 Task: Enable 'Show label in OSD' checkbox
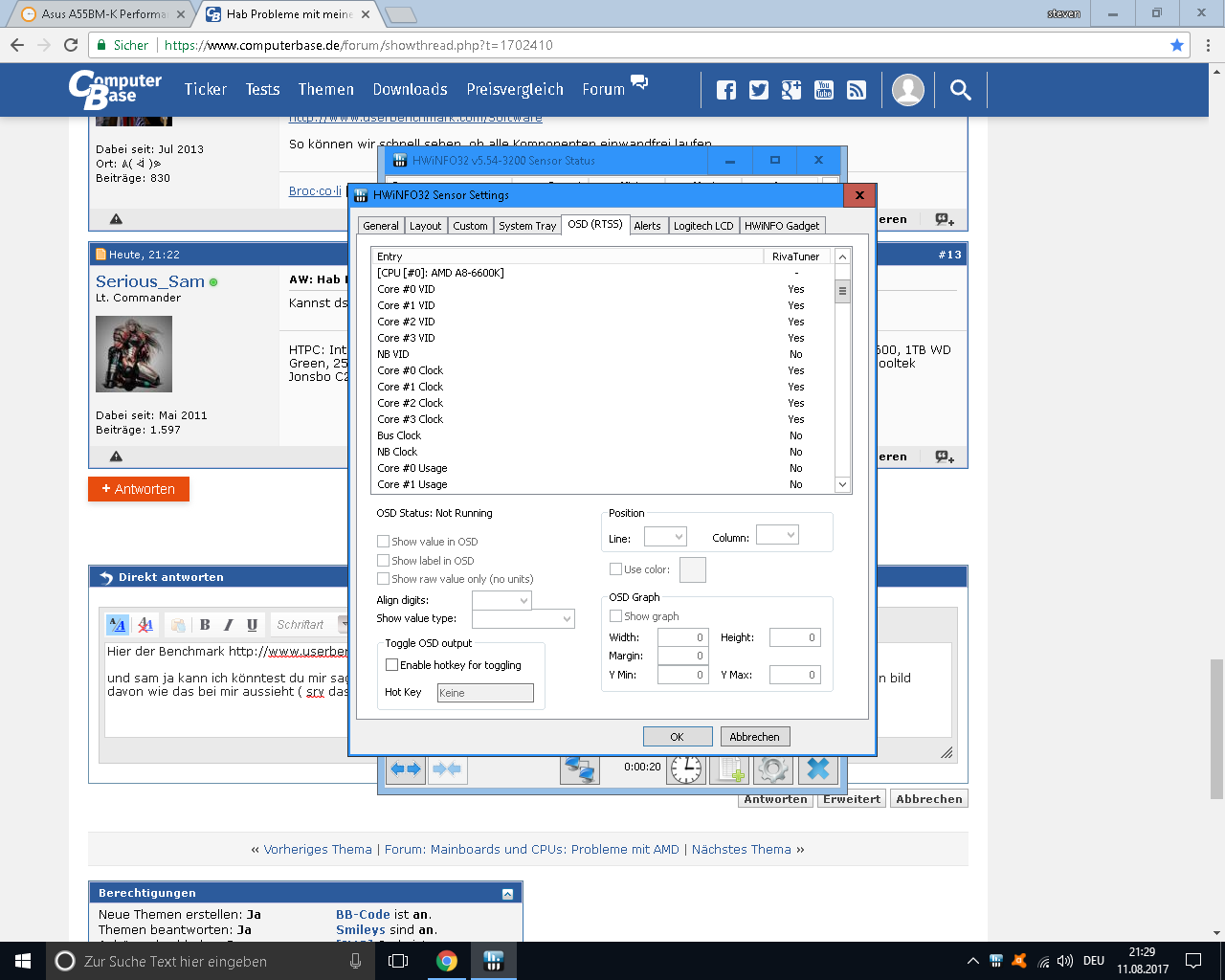(x=383, y=561)
